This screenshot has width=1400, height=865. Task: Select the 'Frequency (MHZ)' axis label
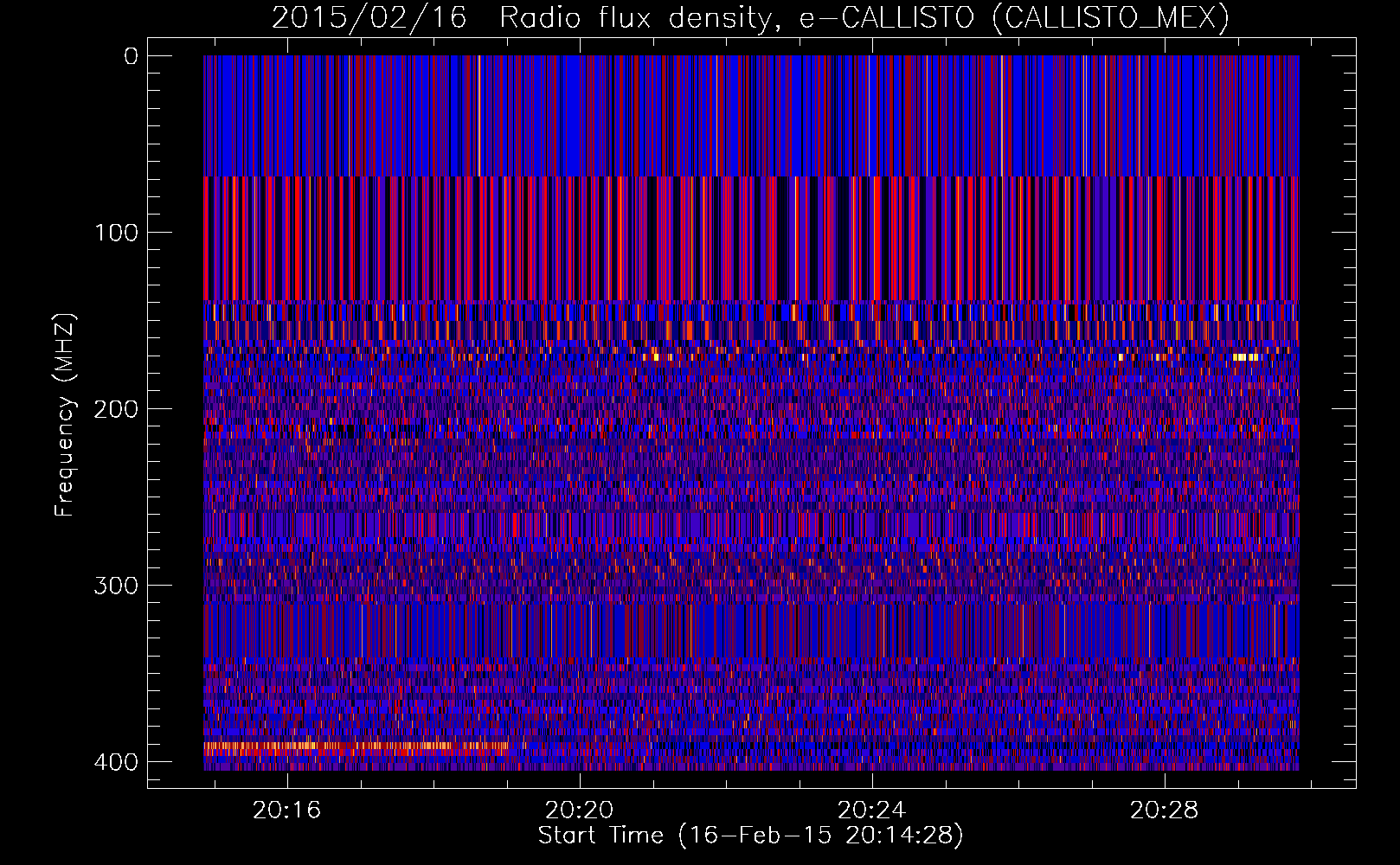click(x=65, y=414)
